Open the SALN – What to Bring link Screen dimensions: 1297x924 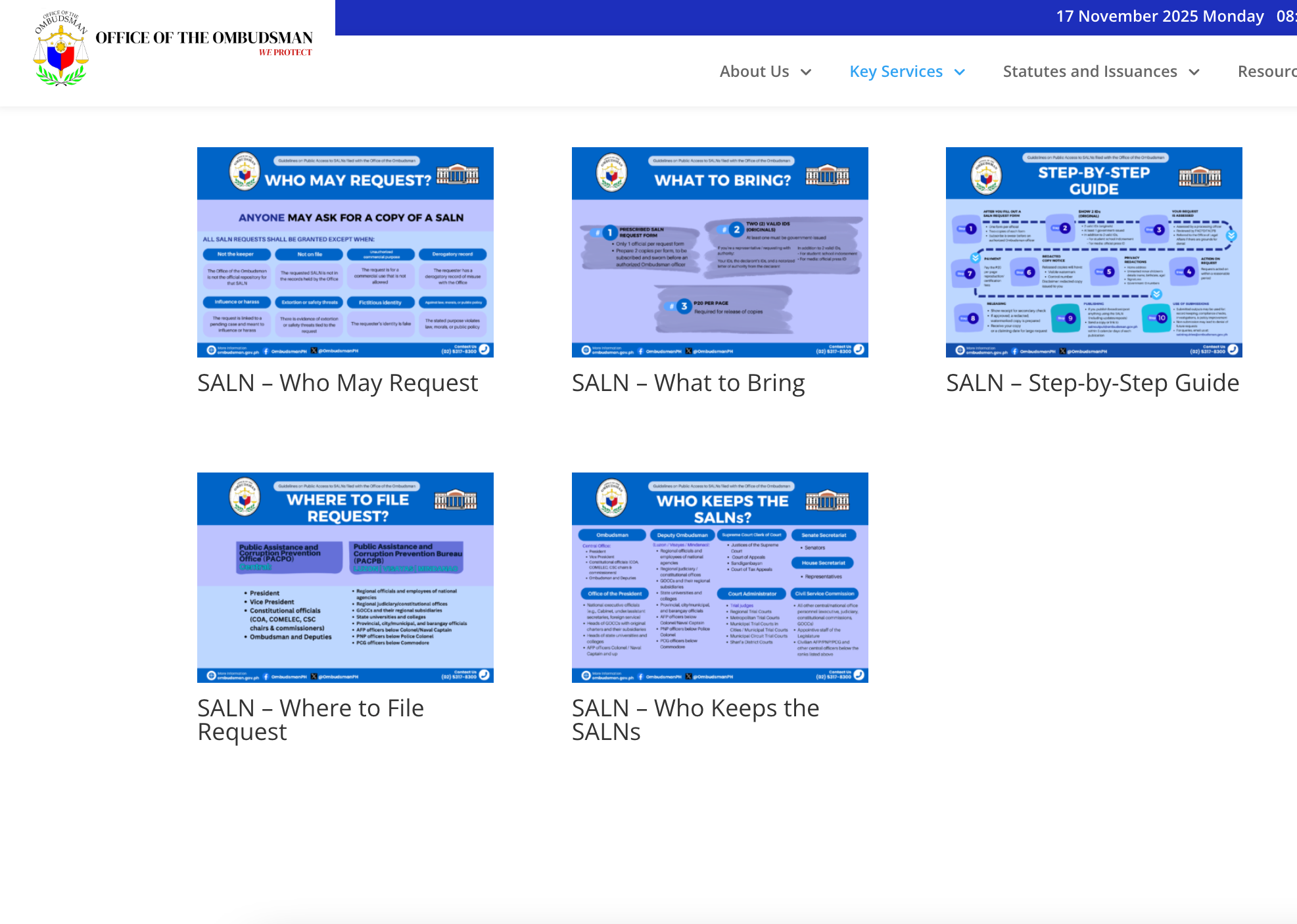688,383
